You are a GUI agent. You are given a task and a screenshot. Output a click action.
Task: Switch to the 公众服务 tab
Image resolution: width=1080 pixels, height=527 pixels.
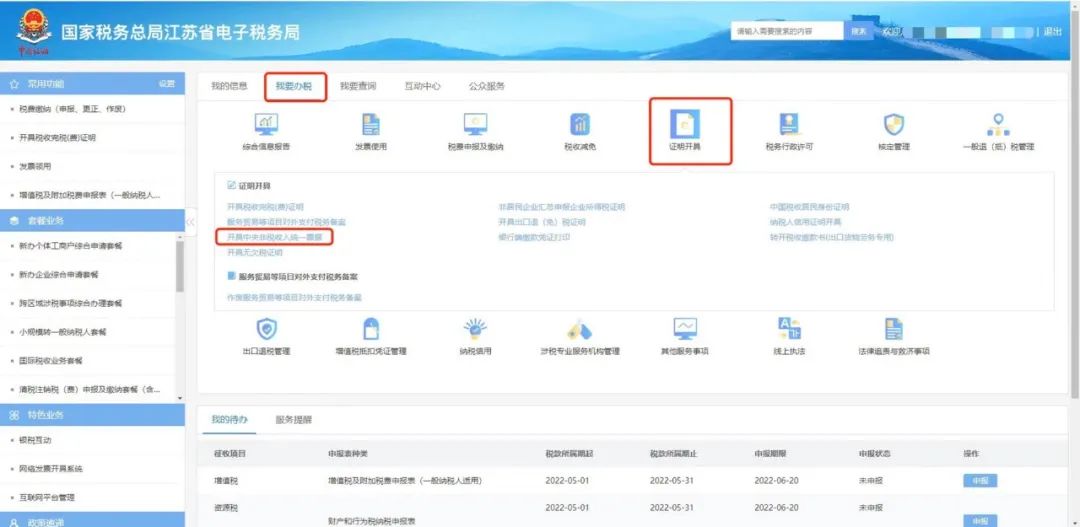(487, 86)
